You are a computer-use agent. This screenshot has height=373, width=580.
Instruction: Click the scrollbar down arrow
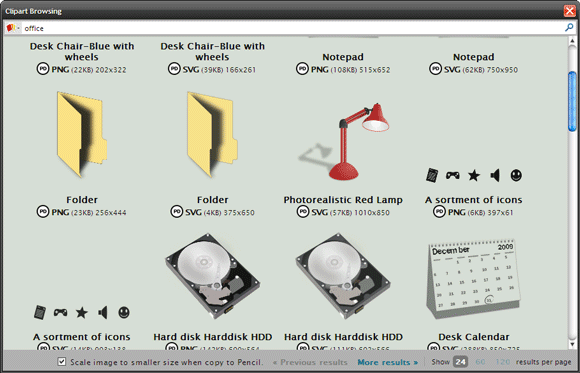point(572,345)
